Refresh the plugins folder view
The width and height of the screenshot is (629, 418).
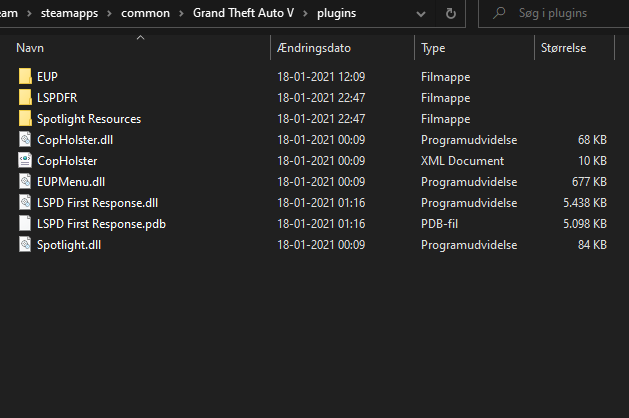pos(451,14)
